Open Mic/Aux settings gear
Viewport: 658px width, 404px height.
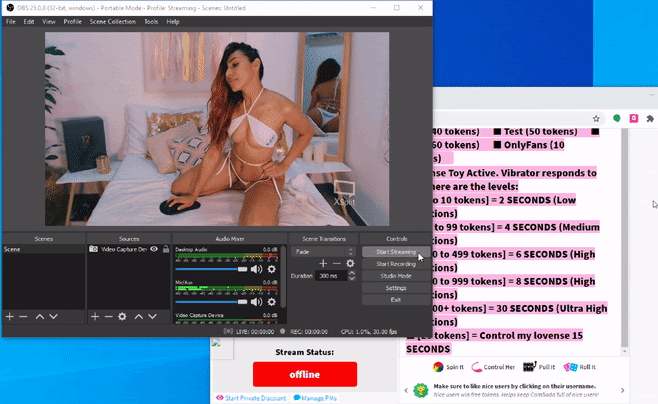(x=272, y=302)
